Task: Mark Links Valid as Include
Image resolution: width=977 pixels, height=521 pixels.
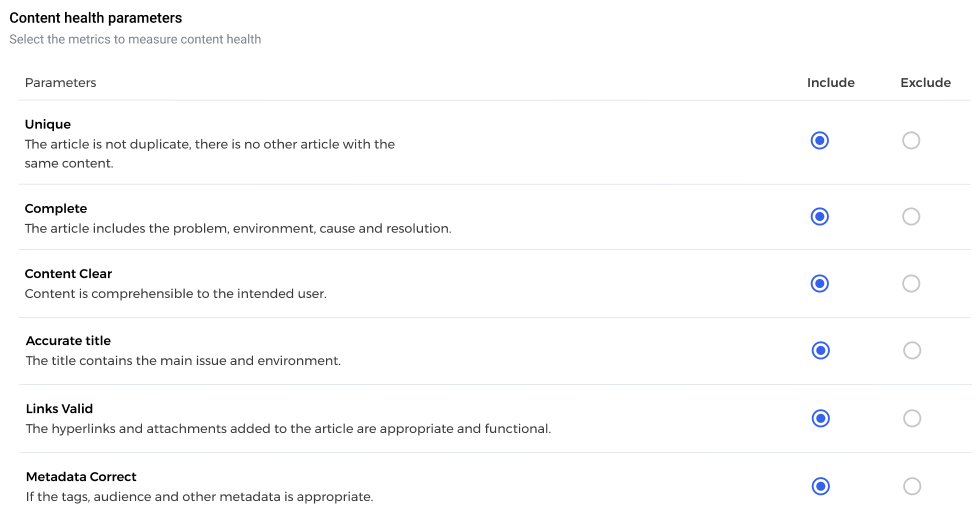Action: [x=821, y=418]
